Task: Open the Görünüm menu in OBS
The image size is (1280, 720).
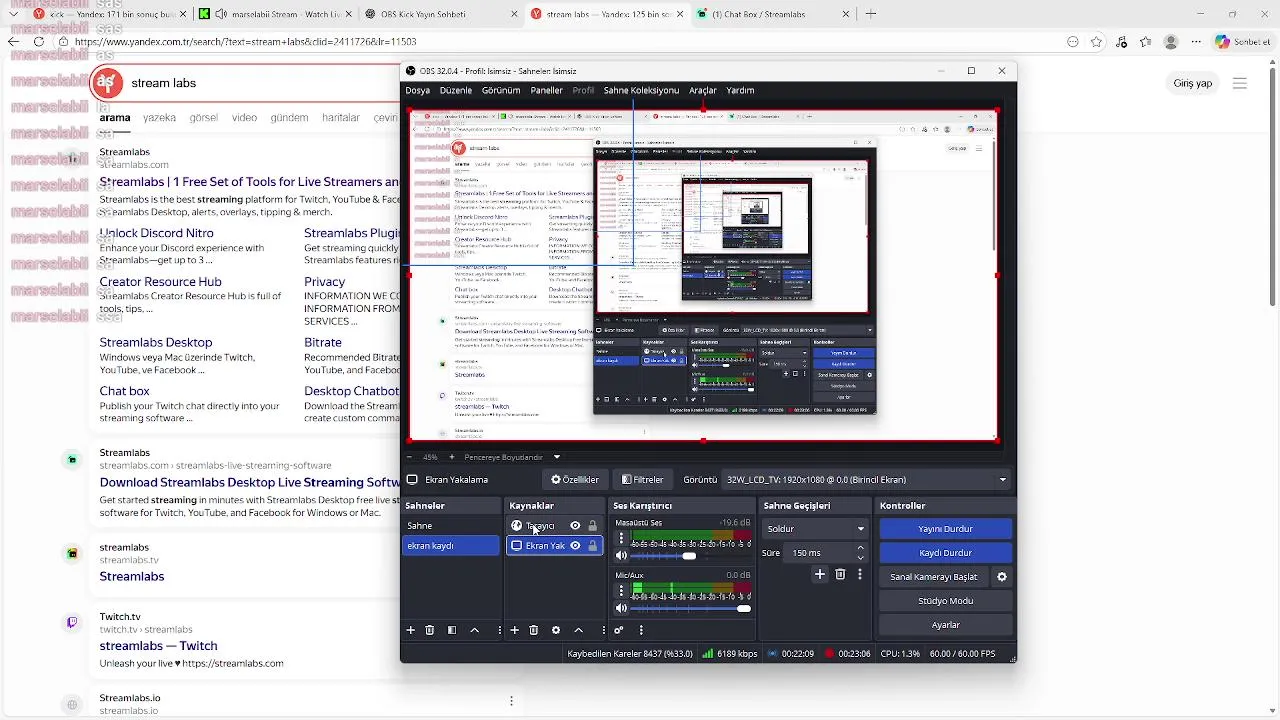Action: click(x=501, y=90)
